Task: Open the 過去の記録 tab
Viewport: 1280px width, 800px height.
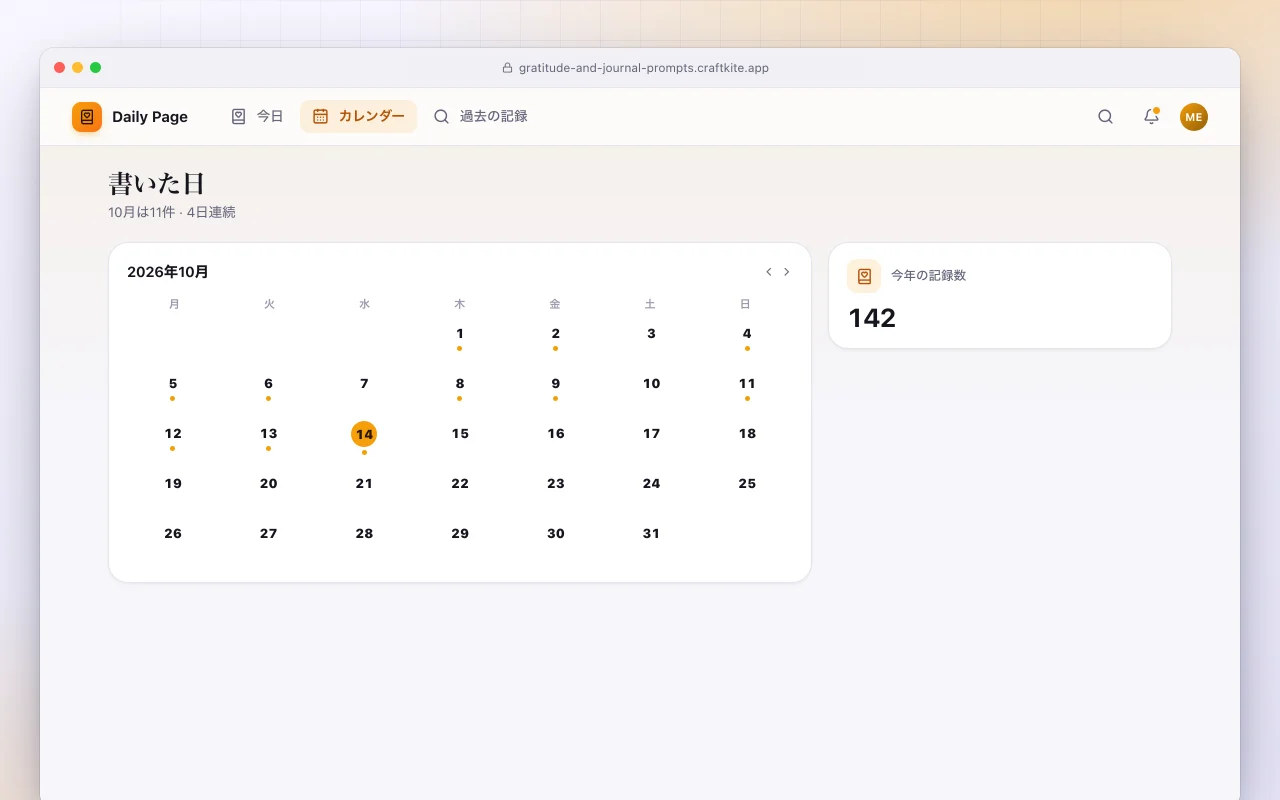Action: tap(480, 117)
